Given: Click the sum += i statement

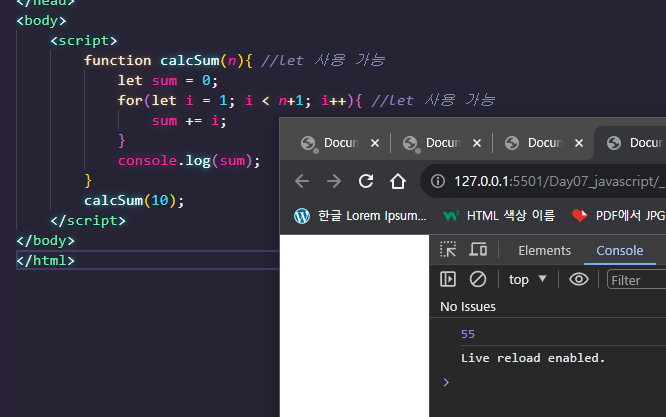Looking at the screenshot, I should [x=189, y=121].
